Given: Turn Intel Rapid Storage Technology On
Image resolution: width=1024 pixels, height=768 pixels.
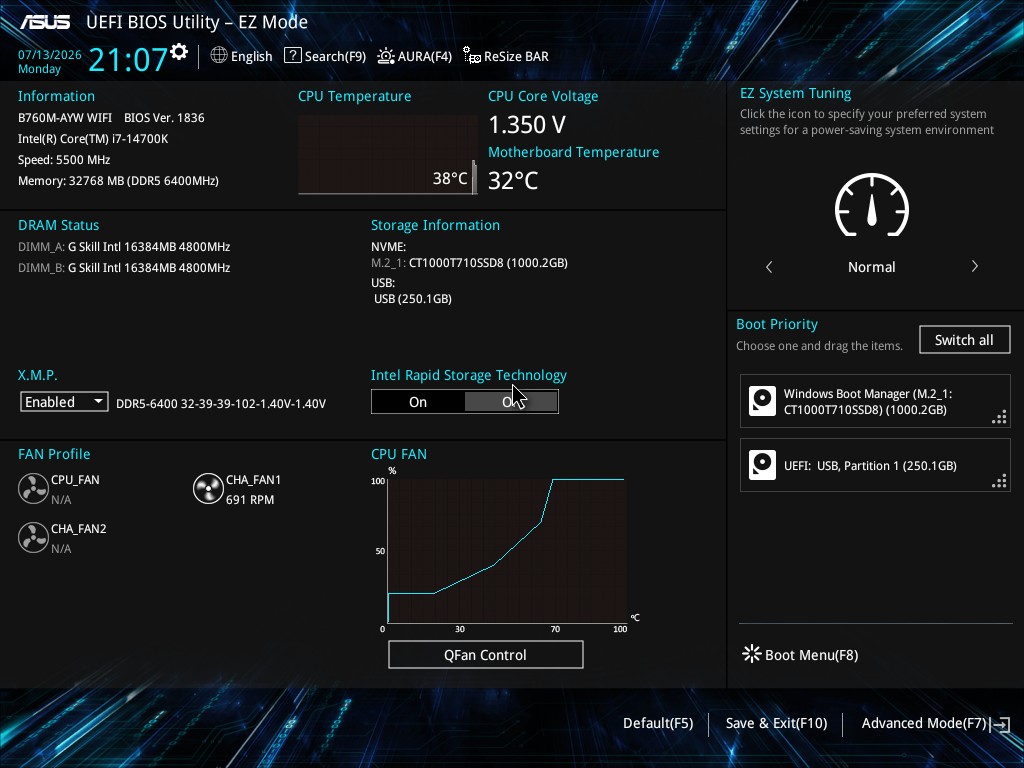Looking at the screenshot, I should (x=418, y=402).
